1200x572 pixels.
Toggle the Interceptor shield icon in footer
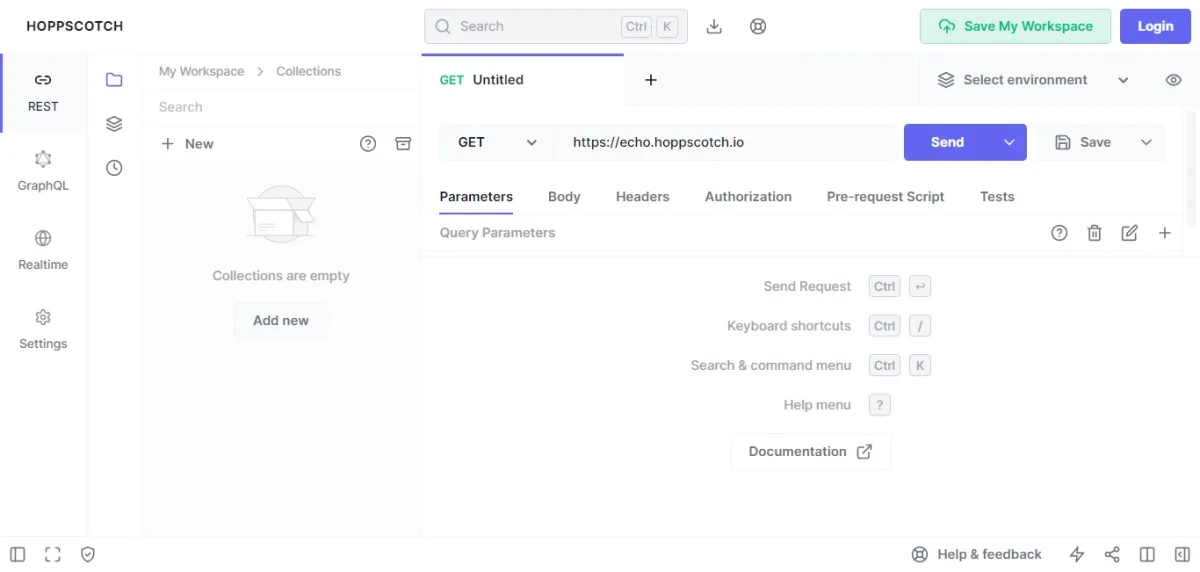88,554
